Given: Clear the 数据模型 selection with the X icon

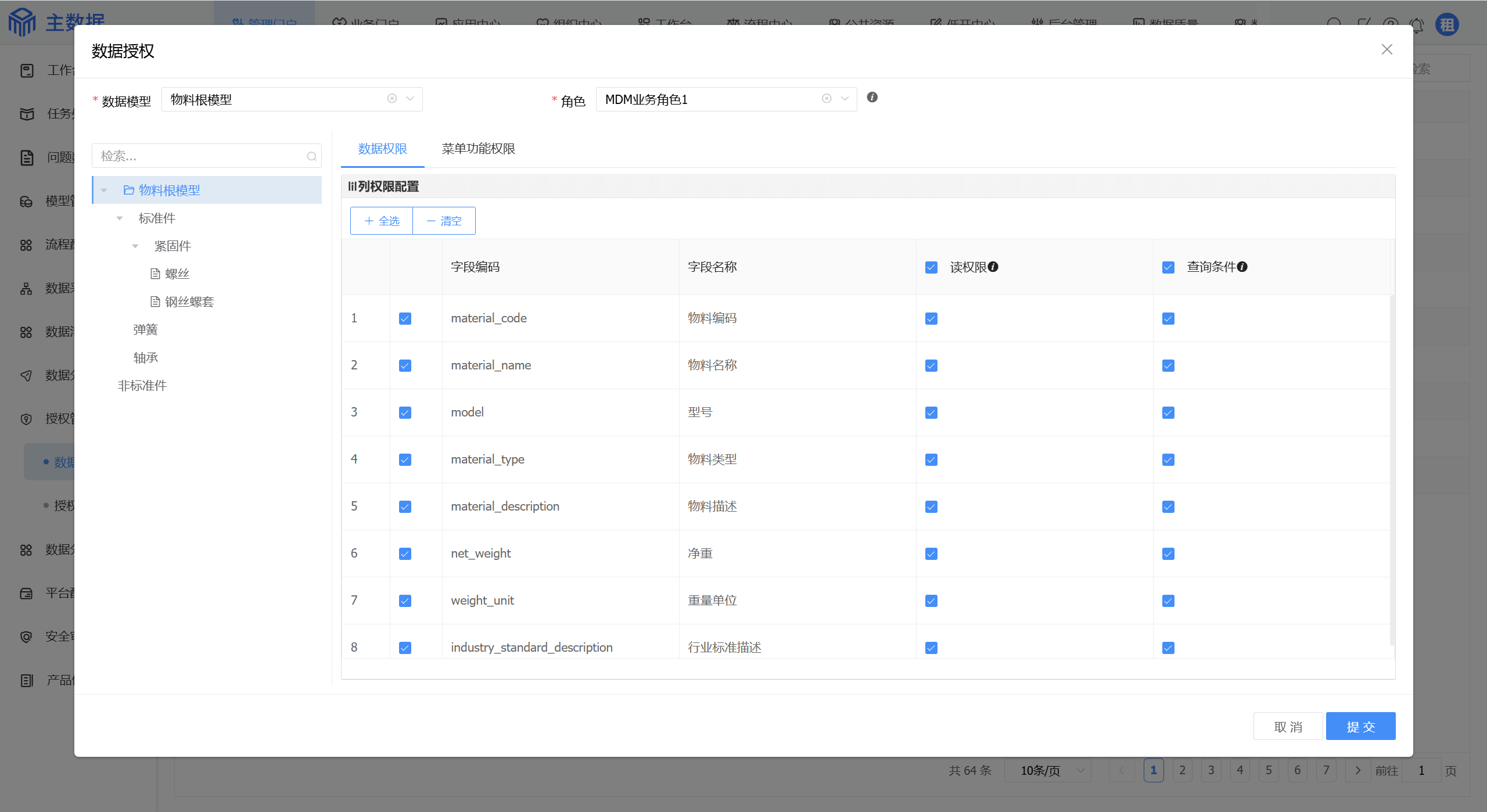Looking at the screenshot, I should click(392, 99).
